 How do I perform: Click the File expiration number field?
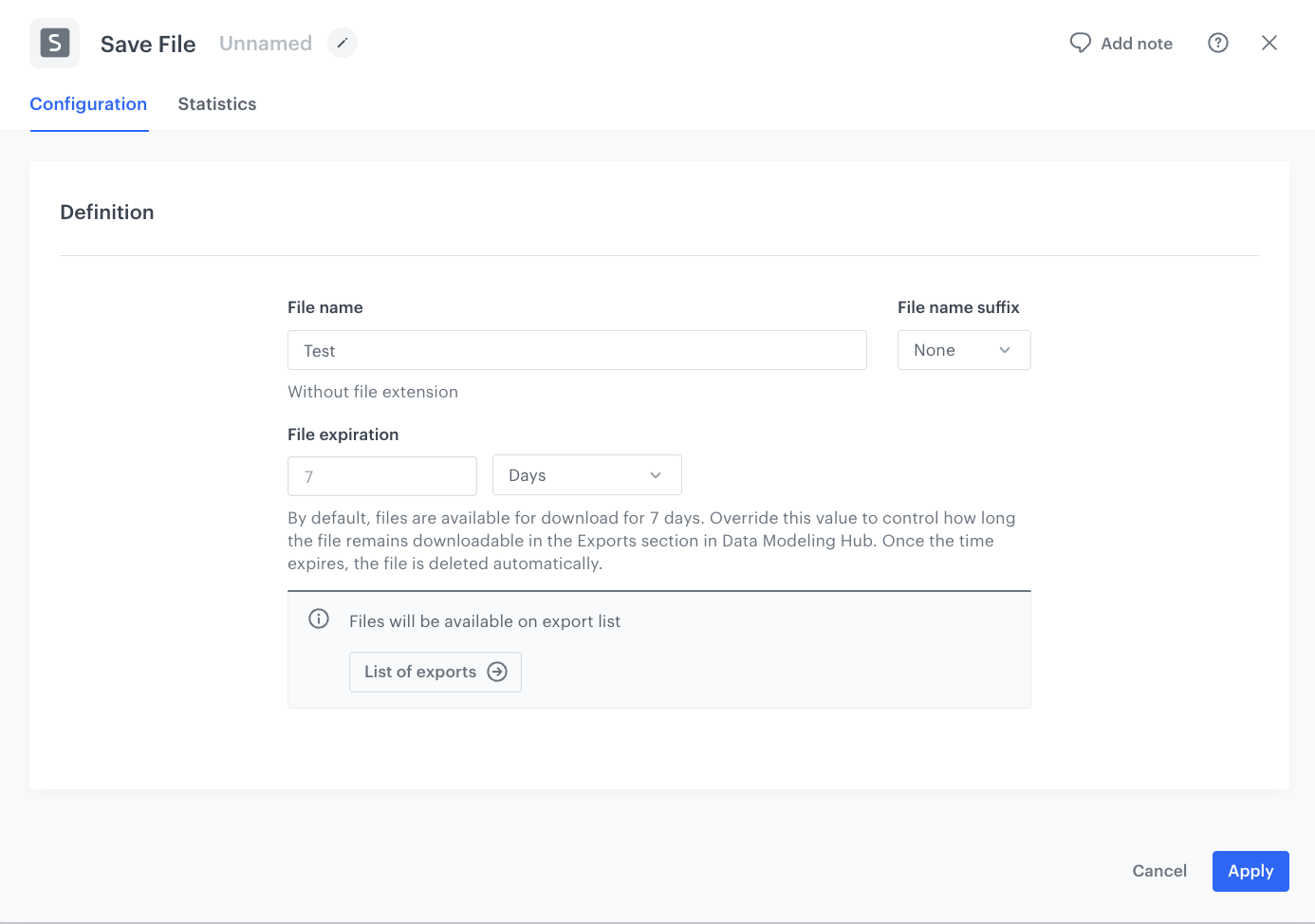click(x=382, y=476)
